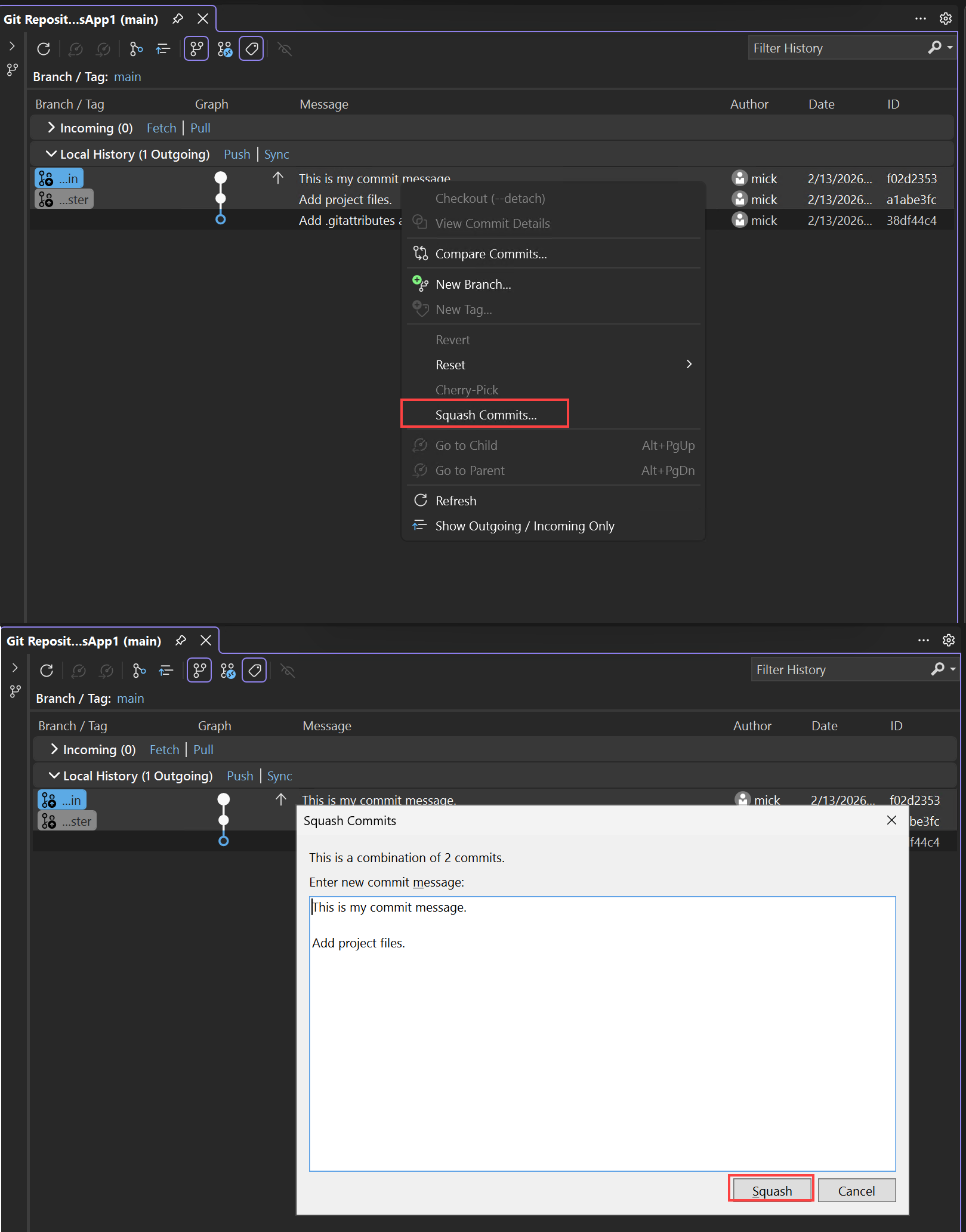966x1232 pixels.
Task: Refresh the git history view
Action: click(44, 49)
